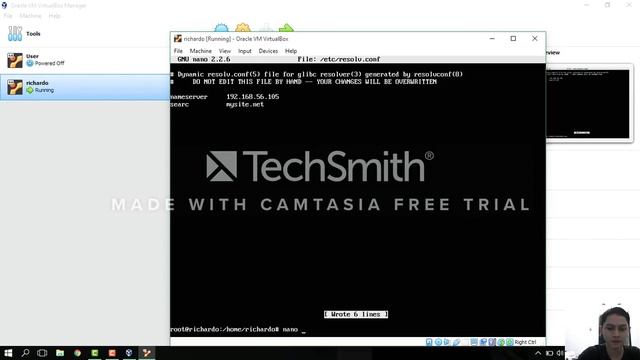Open the Devices menu in VM window
Screen dimensions: 640x360
(268, 51)
